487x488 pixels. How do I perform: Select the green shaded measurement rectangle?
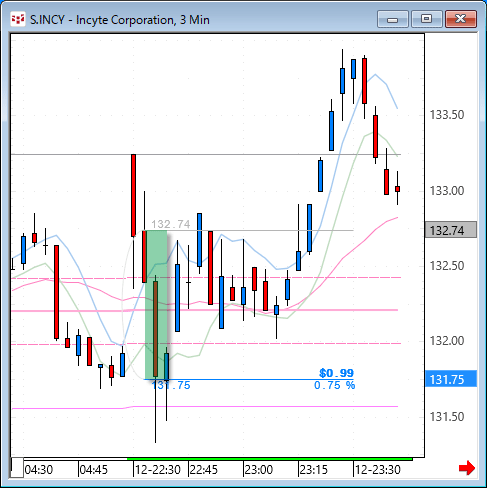click(x=156, y=305)
